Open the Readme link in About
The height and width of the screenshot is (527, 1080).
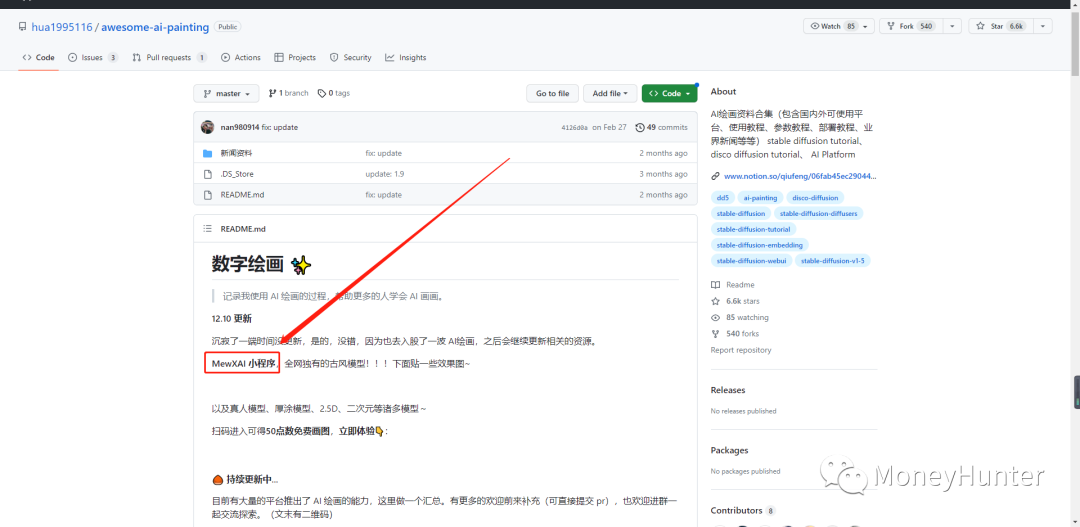click(x=733, y=285)
